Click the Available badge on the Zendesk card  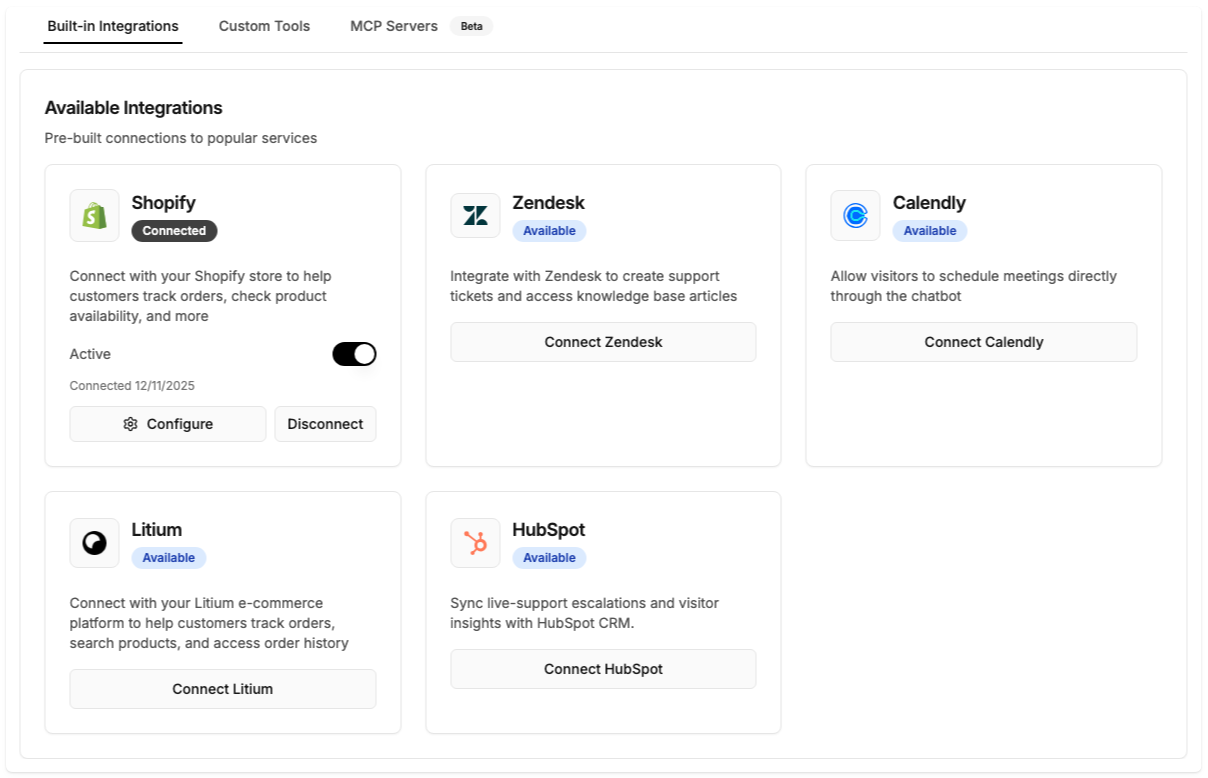pyautogui.click(x=549, y=230)
